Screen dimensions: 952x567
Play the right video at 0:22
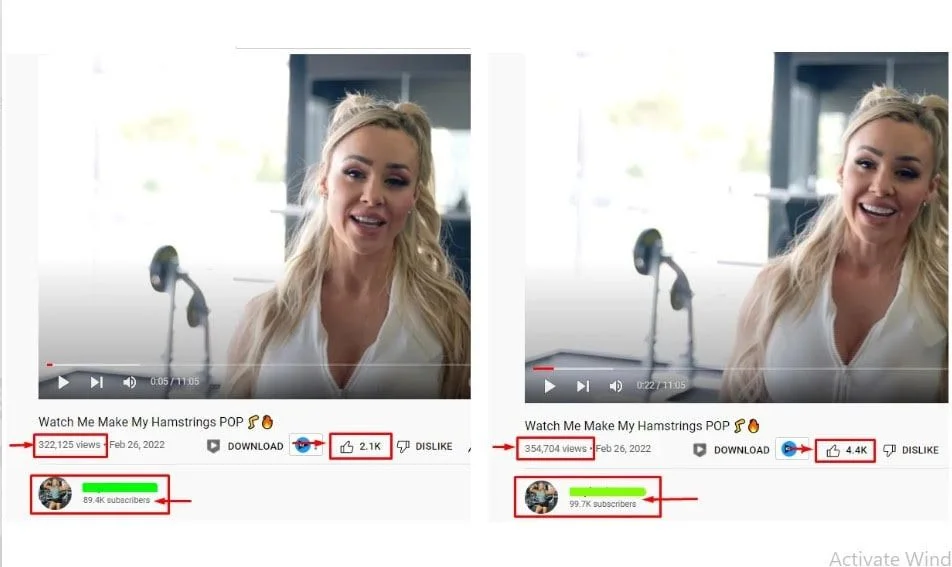pyautogui.click(x=549, y=386)
